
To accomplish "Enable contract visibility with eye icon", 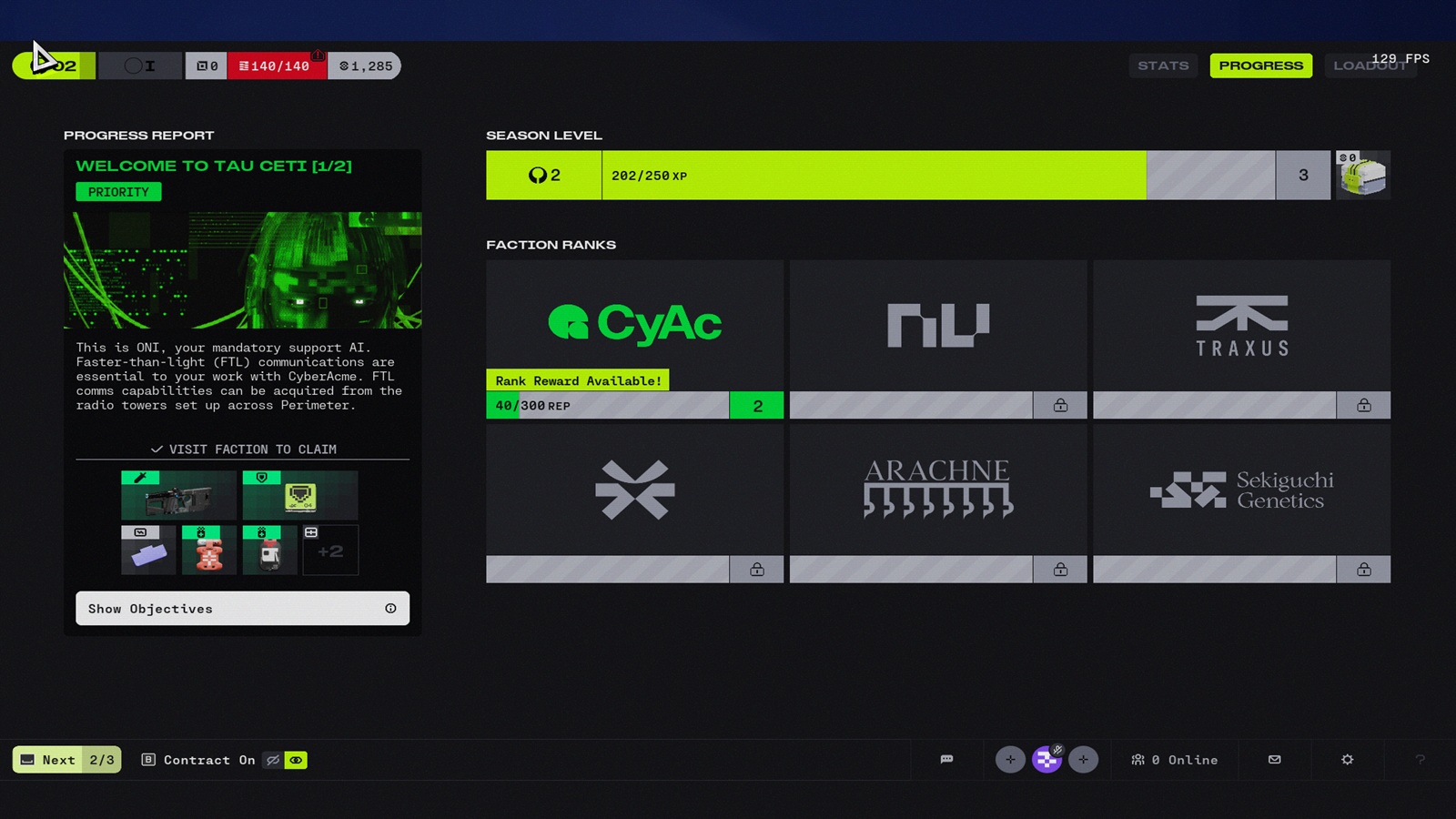I will [296, 760].
